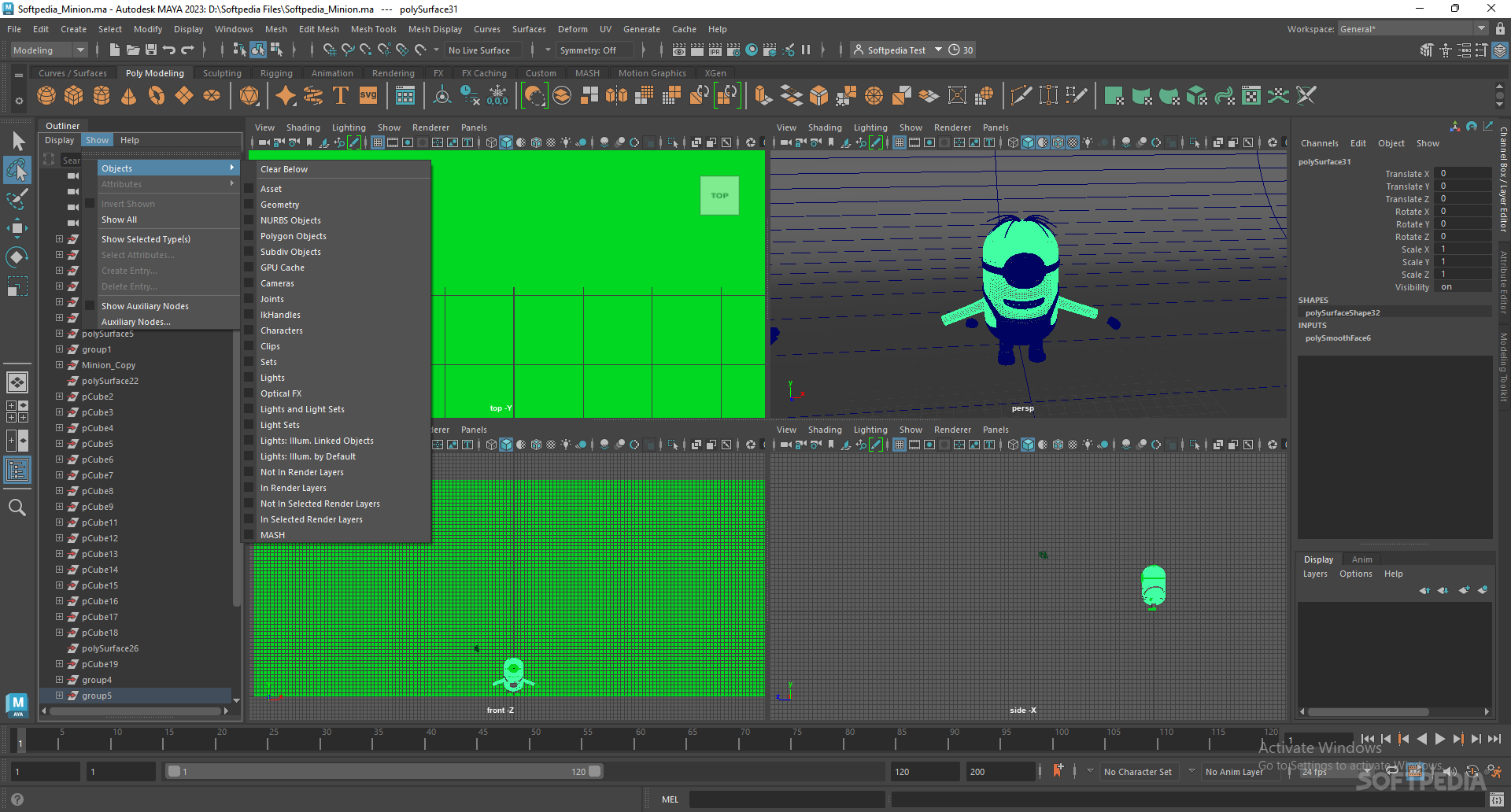
Task: Open the Symmetry Off dropdown
Action: coord(595,50)
